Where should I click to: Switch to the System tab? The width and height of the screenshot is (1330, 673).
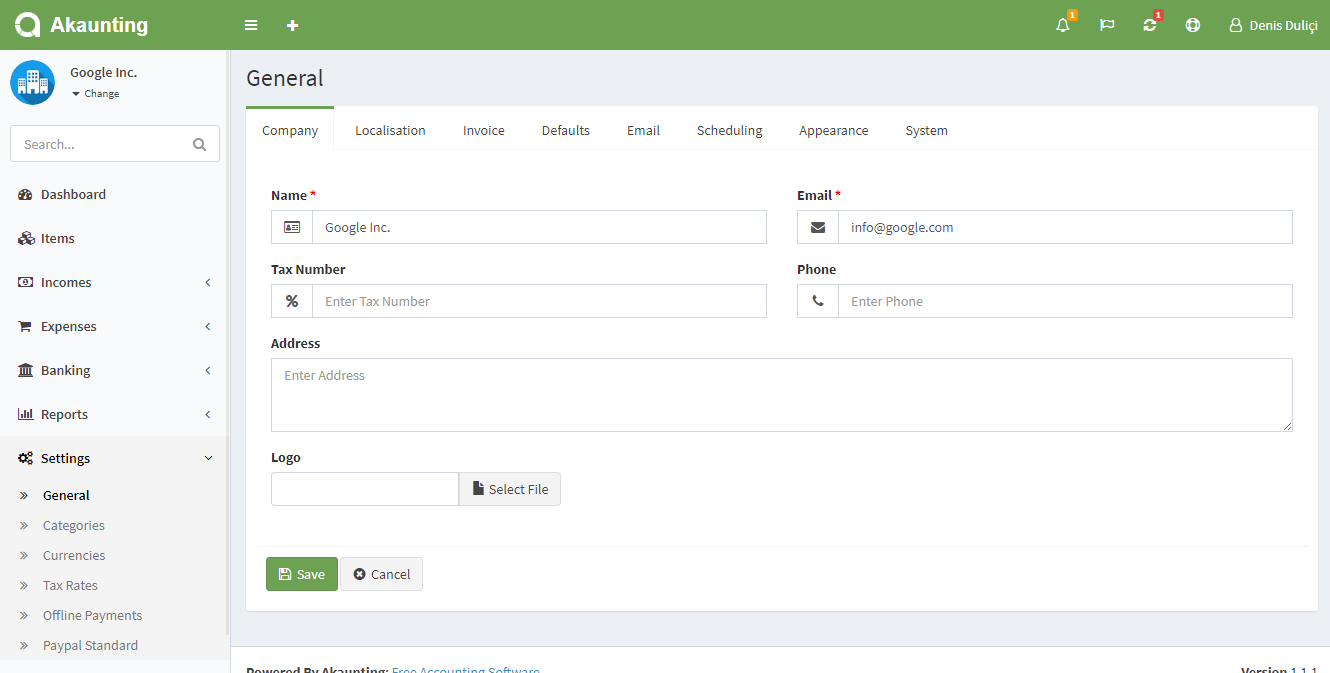(927, 130)
